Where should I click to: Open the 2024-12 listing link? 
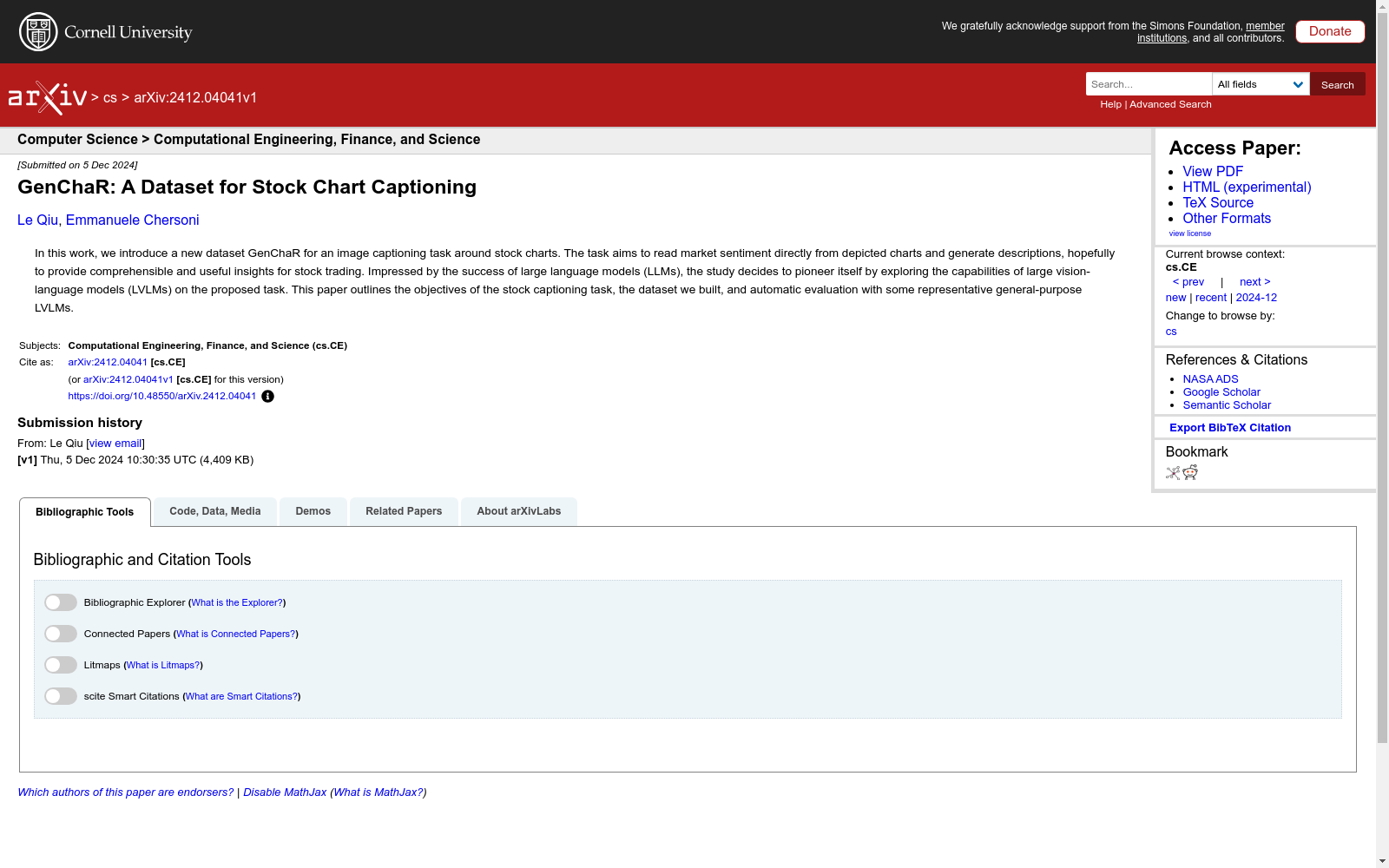pos(1256,298)
